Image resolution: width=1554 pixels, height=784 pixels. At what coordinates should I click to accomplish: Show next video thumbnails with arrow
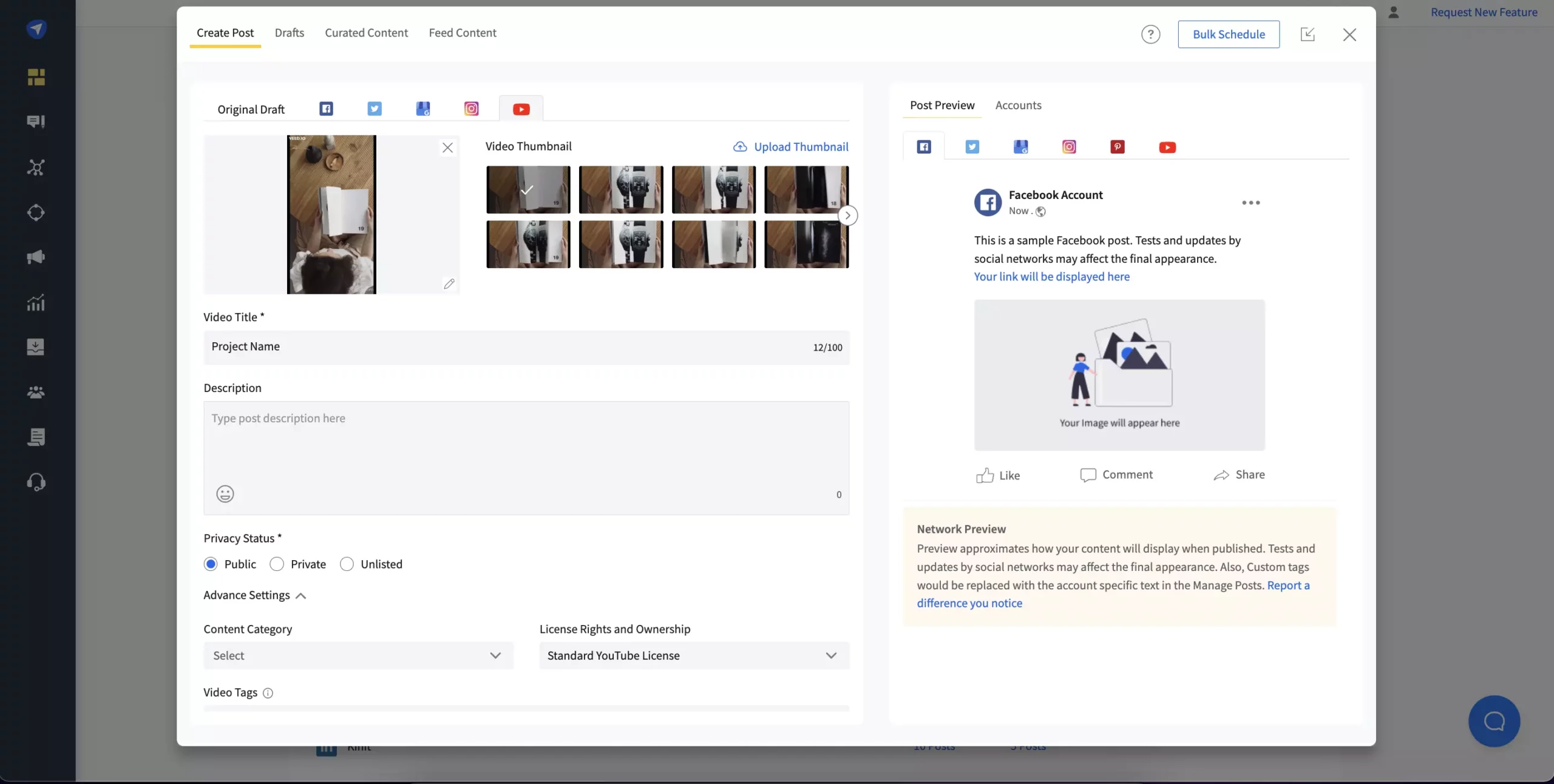pos(847,215)
